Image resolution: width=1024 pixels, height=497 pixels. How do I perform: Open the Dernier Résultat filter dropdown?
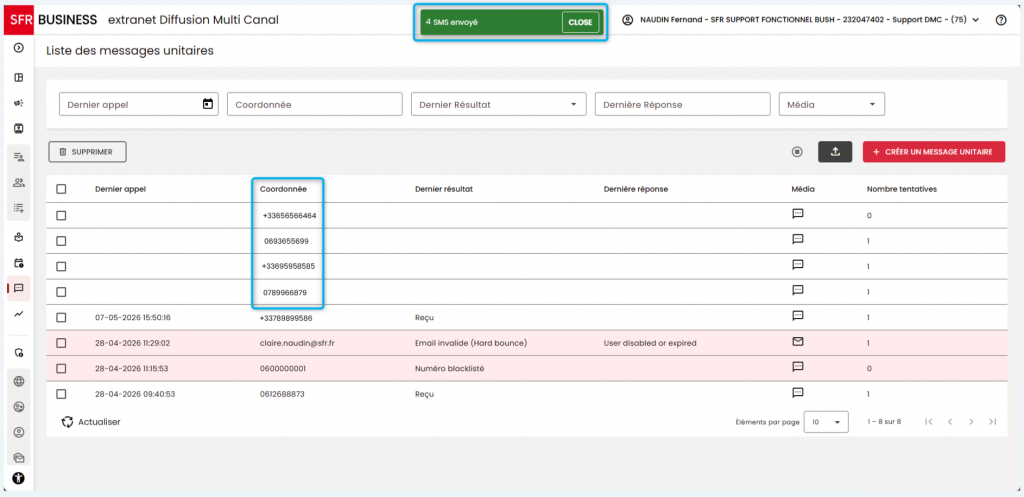(x=499, y=104)
